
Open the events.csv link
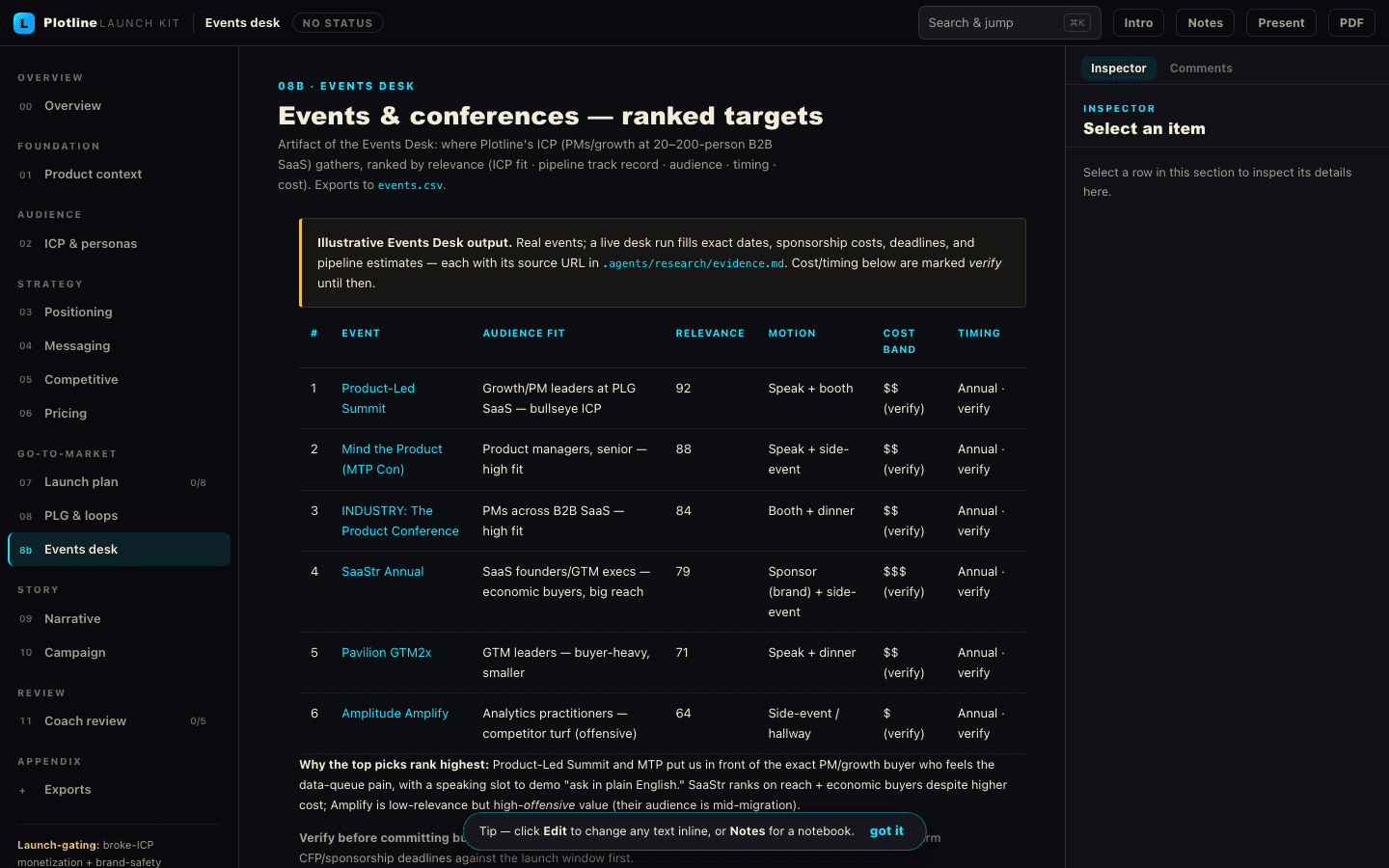coord(410,185)
